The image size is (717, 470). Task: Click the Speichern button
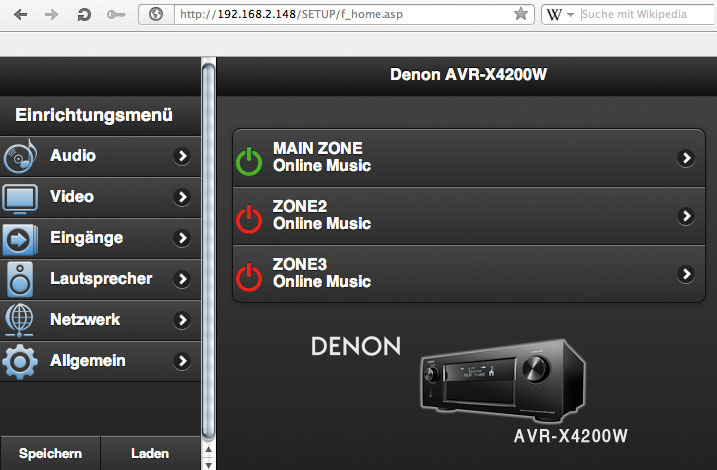coord(50,454)
